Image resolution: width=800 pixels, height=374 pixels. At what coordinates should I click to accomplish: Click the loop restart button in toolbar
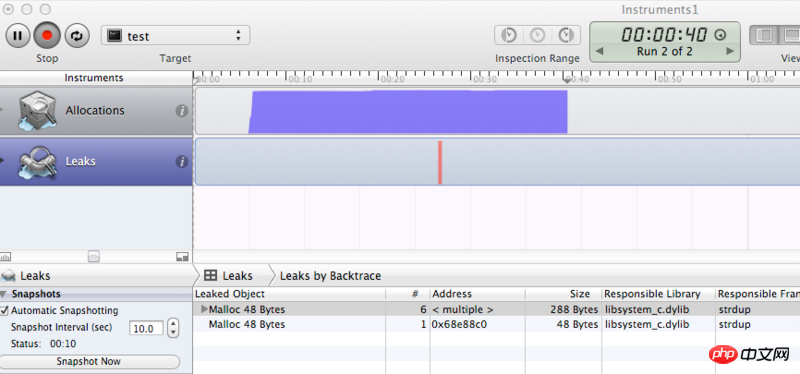click(77, 36)
